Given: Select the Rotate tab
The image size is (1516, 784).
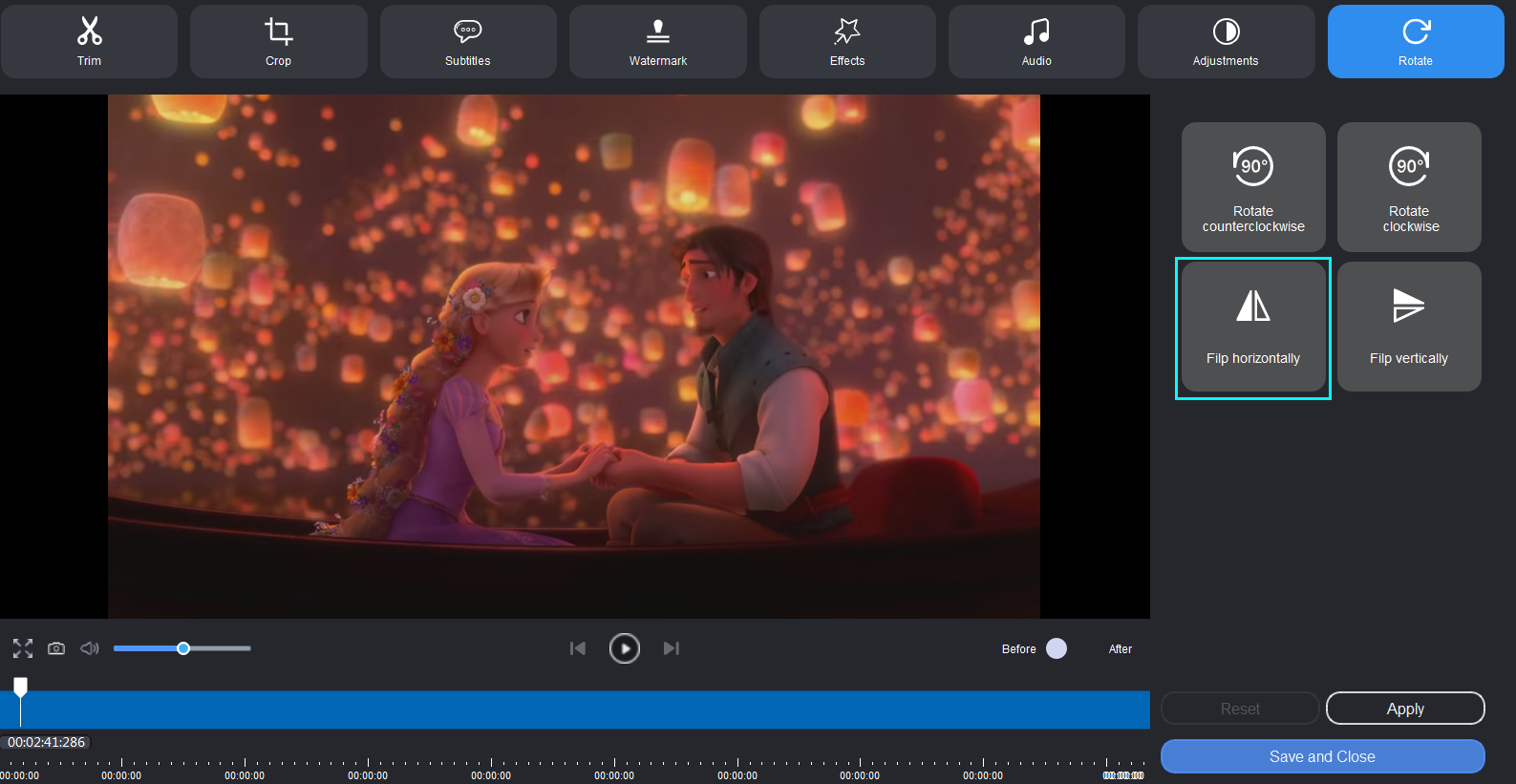Looking at the screenshot, I should 1416,41.
